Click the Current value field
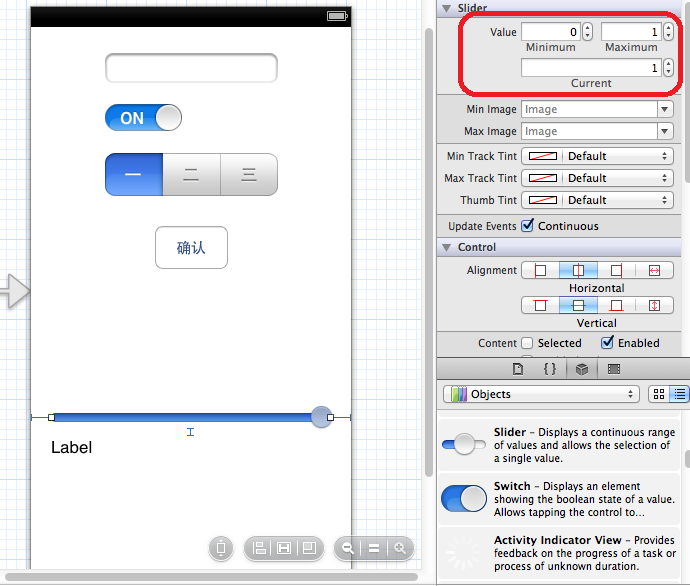Viewport: 690px width, 586px height. (x=591, y=67)
